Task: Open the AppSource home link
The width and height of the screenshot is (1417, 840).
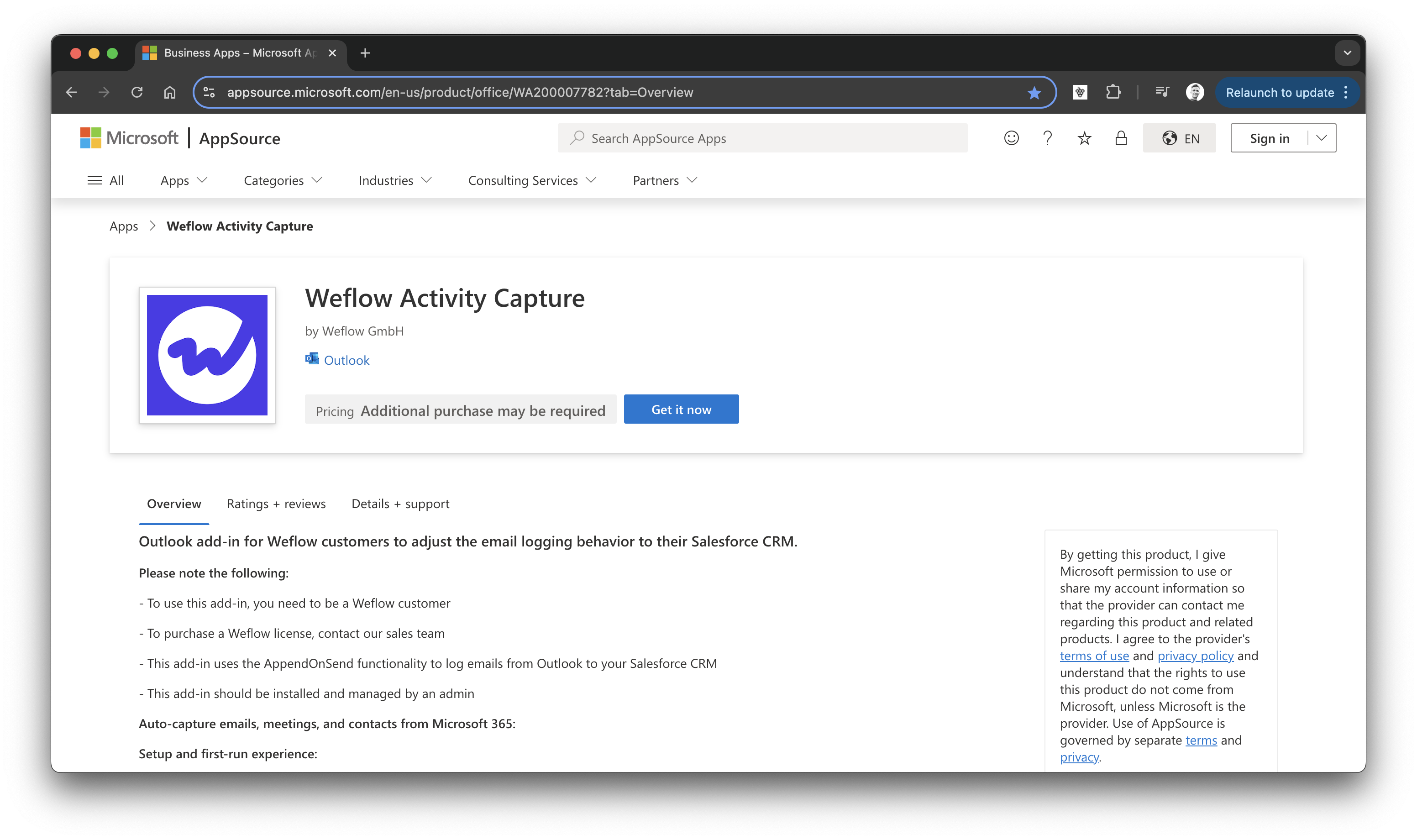Action: coord(239,139)
